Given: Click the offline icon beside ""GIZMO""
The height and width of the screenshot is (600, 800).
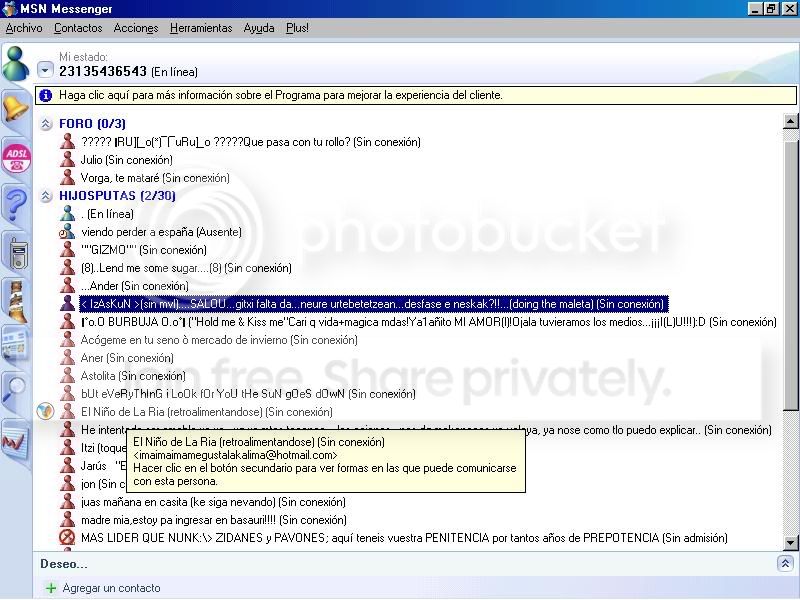Looking at the screenshot, I should [x=67, y=249].
